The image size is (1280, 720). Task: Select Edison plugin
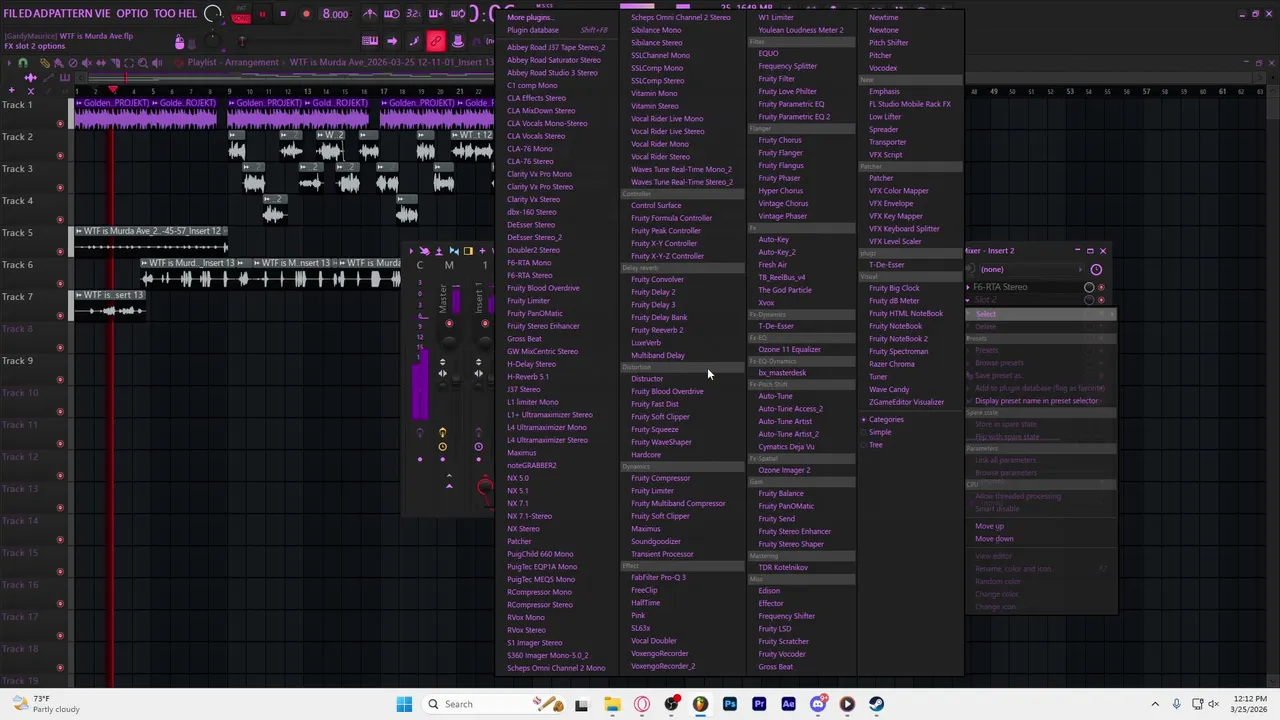pyautogui.click(x=769, y=591)
